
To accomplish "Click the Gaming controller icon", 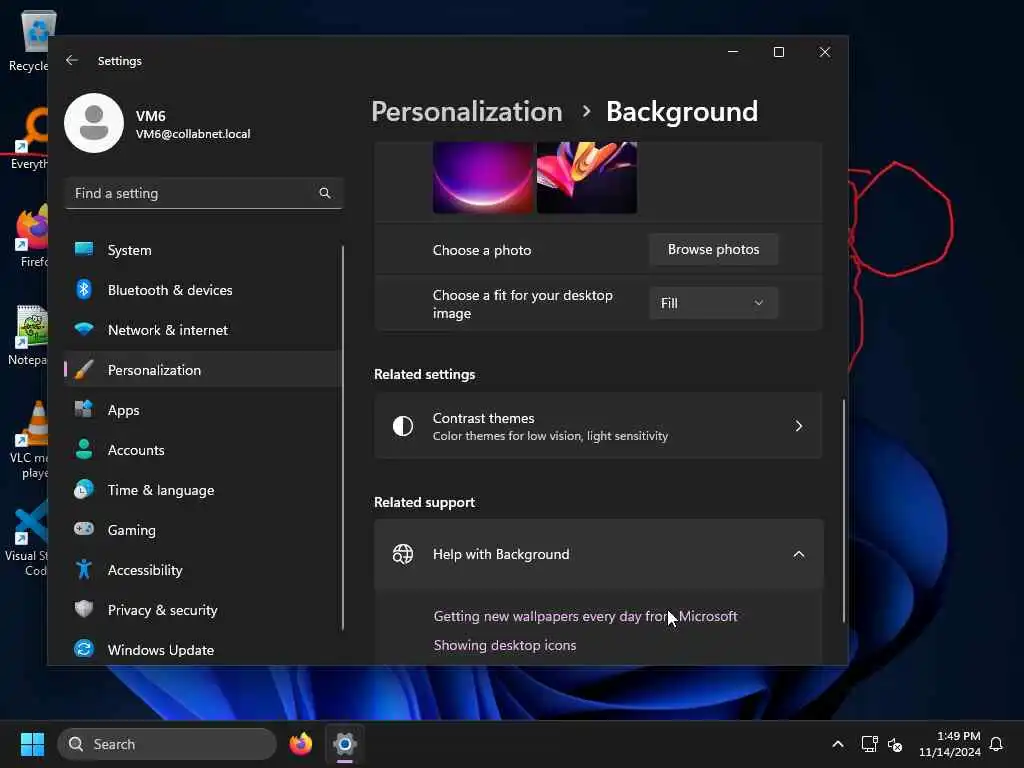I will point(84,529).
